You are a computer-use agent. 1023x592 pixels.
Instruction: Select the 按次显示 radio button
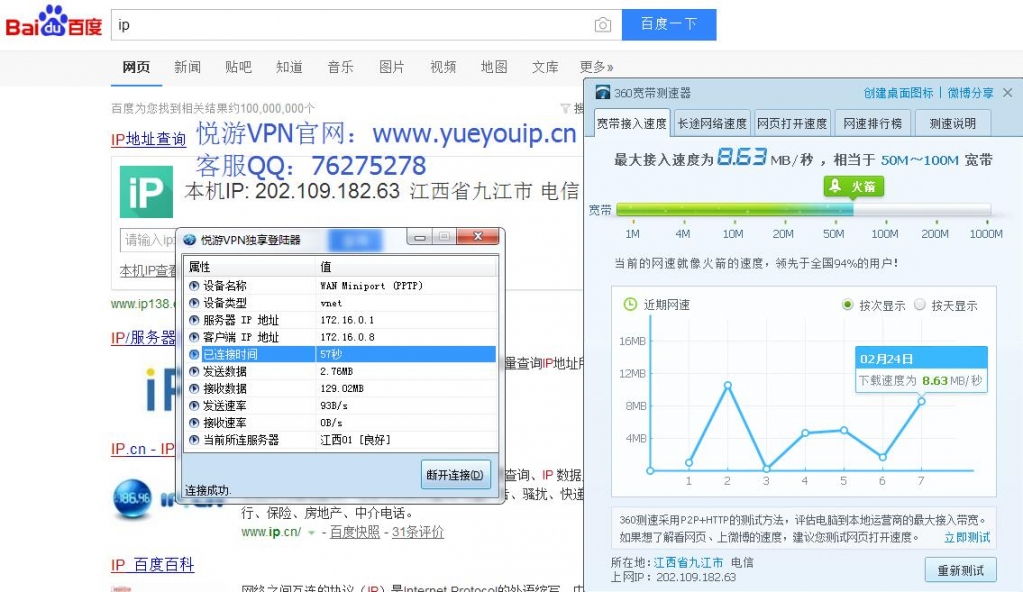click(848, 305)
